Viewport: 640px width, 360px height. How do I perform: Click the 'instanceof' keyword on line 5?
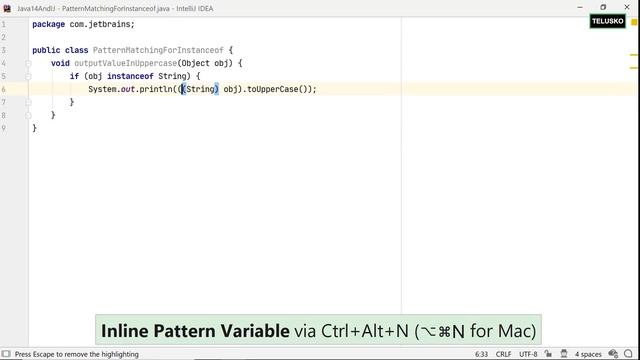[x=130, y=76]
